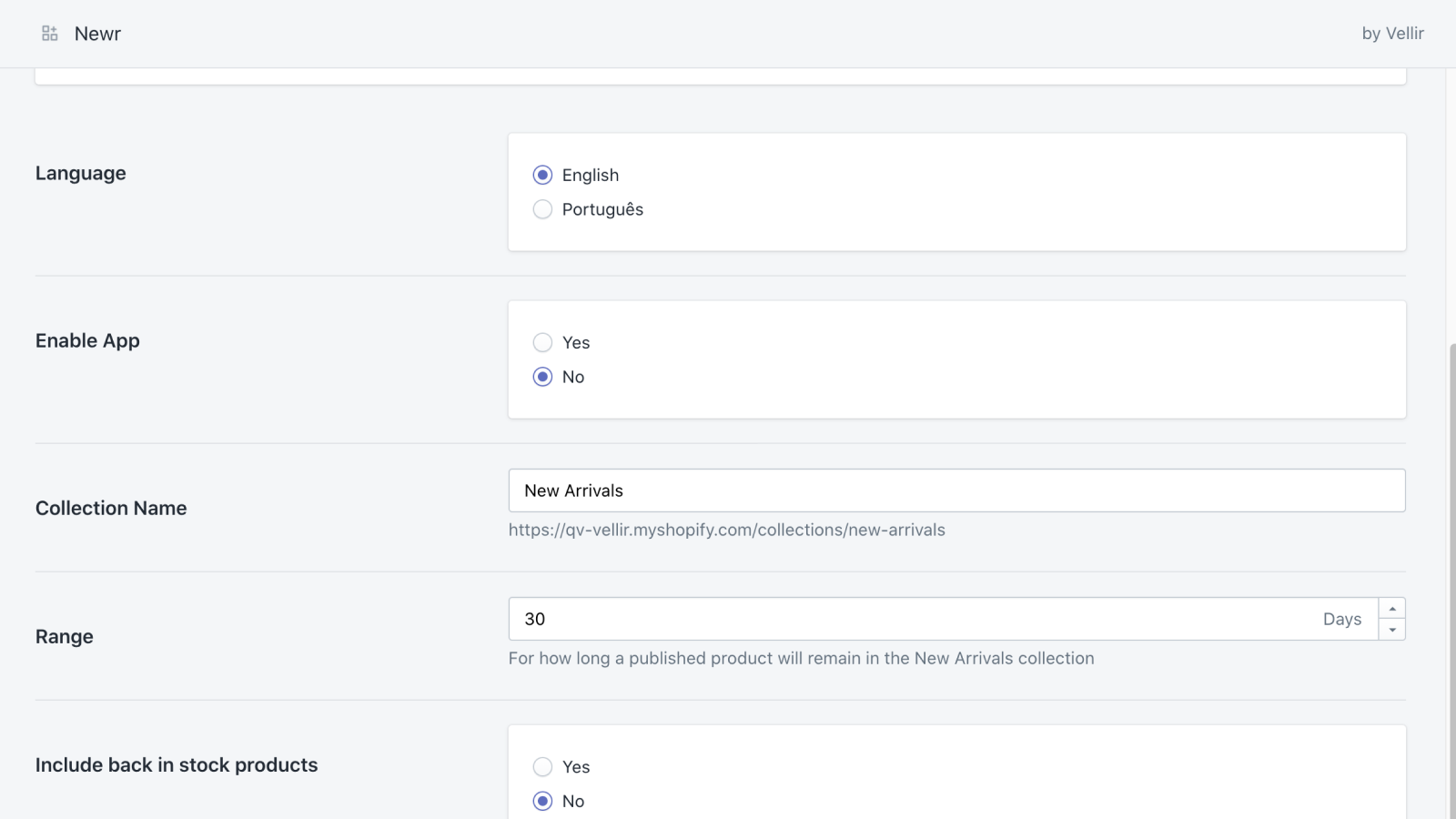The width and height of the screenshot is (1456, 819).
Task: Click the 'by Vellir' developer text
Action: tap(1392, 34)
